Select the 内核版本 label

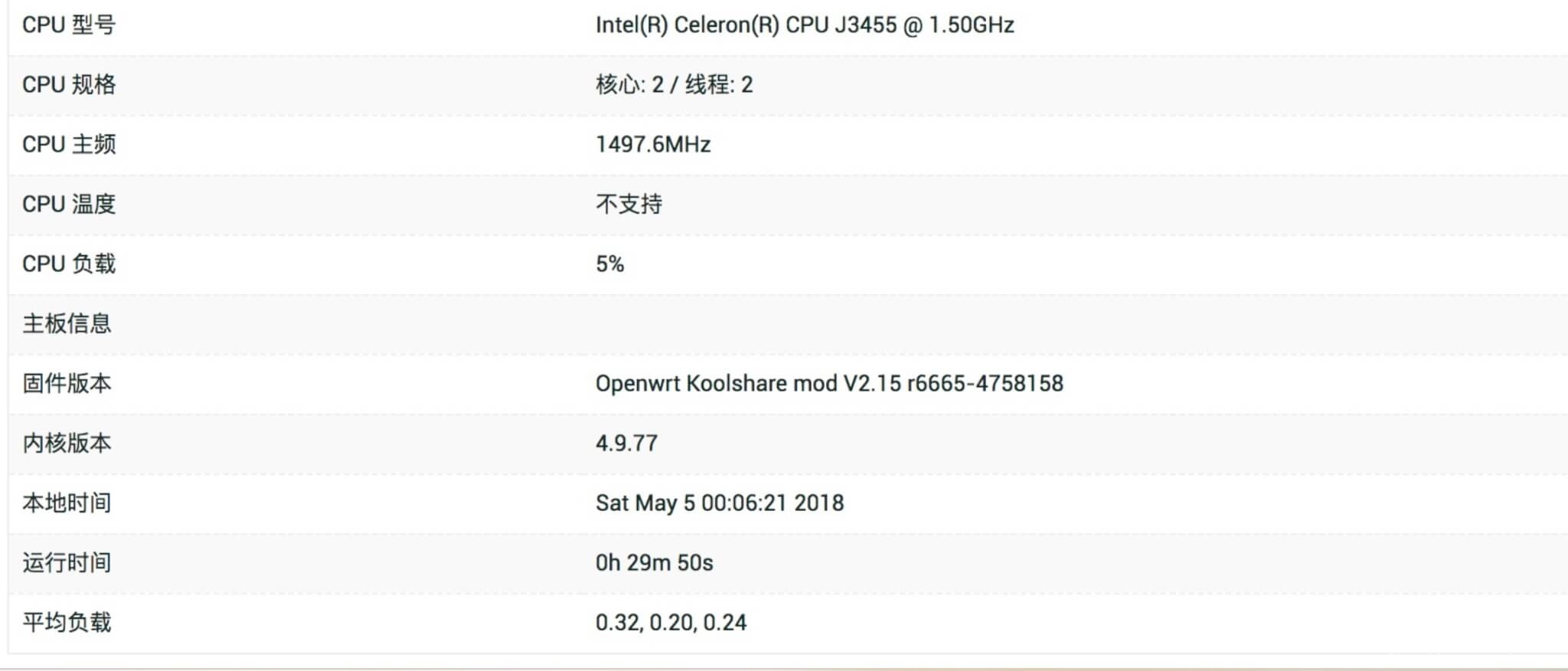[67, 443]
